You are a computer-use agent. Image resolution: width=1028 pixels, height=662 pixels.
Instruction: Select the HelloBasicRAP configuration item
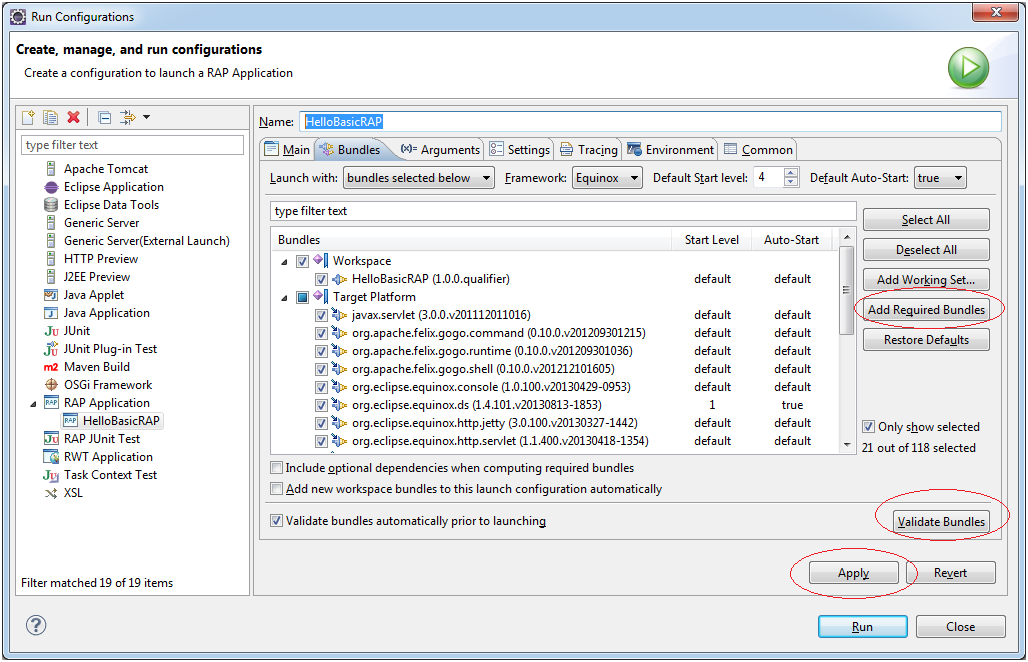point(112,421)
